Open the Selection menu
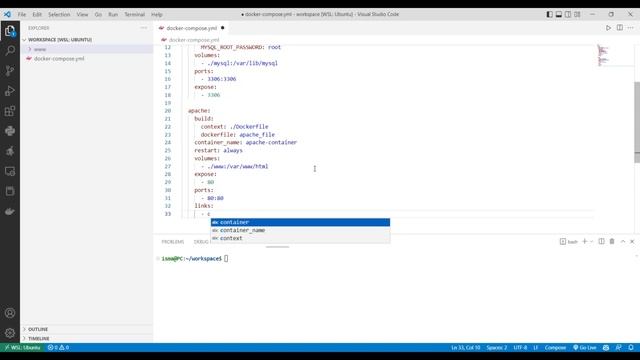 pyautogui.click(x=59, y=14)
